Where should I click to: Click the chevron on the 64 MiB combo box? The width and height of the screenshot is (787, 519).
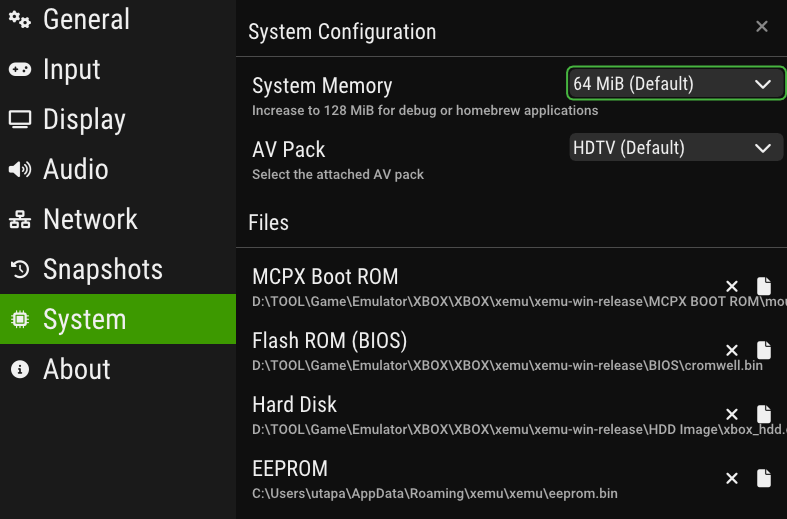[x=763, y=84]
